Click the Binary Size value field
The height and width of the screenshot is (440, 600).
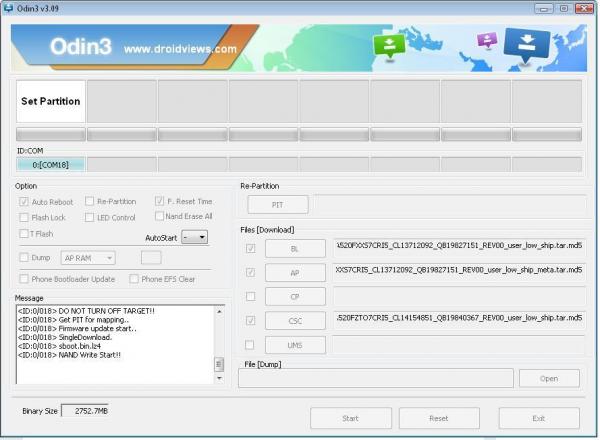point(85,411)
